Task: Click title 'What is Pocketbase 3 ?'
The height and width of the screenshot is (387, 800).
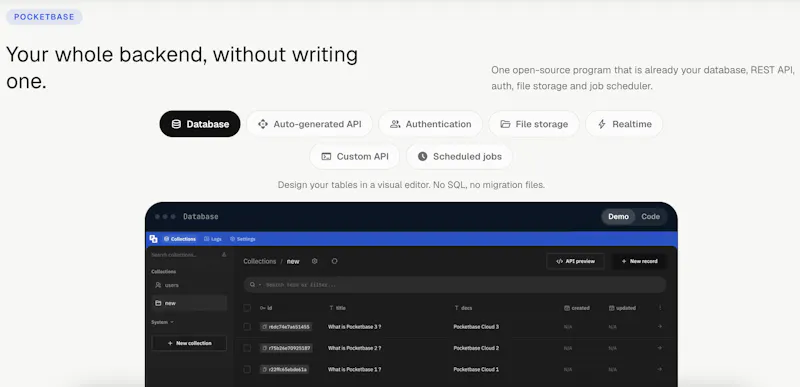Action: point(355,327)
